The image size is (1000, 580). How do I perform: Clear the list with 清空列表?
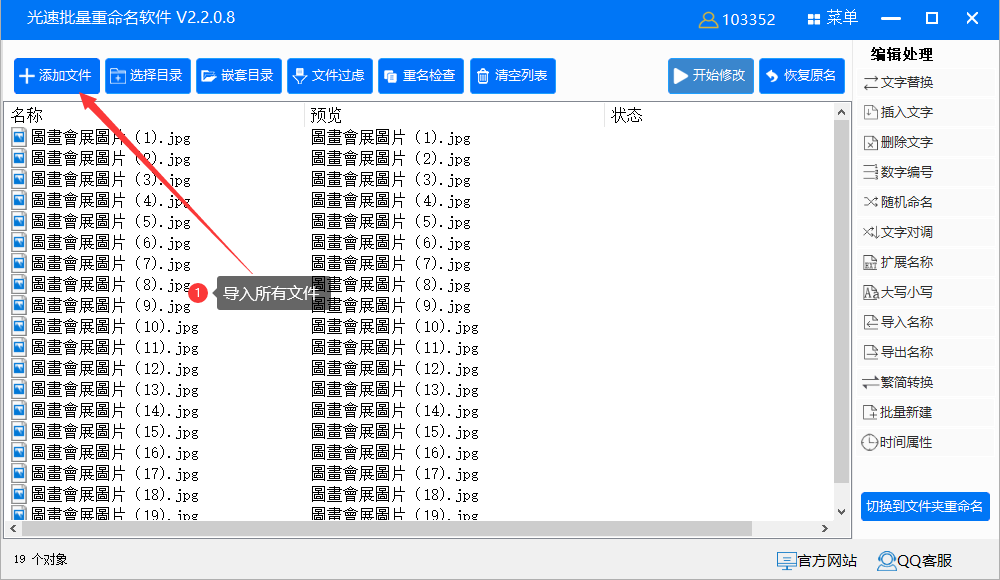pyautogui.click(x=513, y=76)
